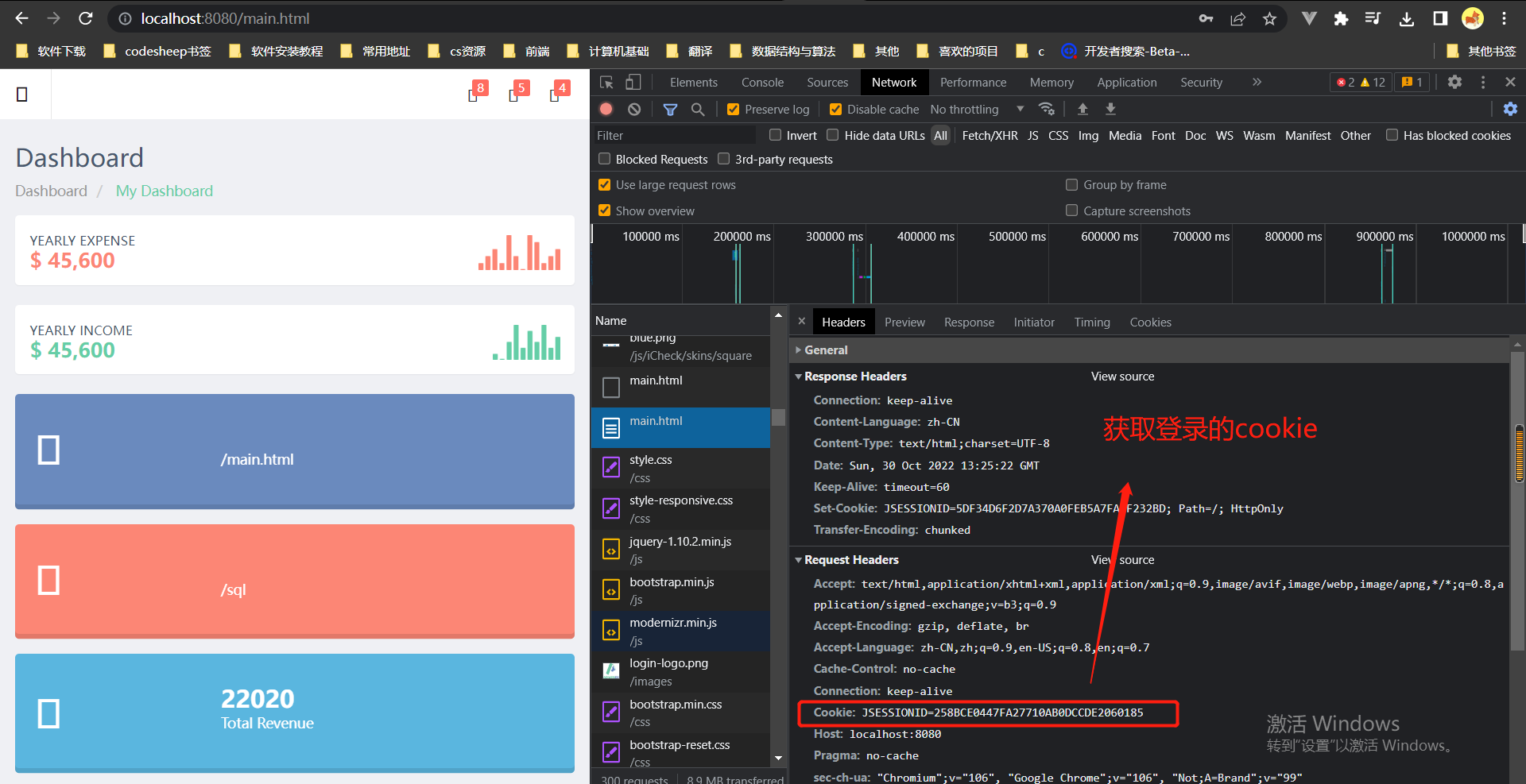
Task: Check Has blocked cookies checkbox
Action: 1392,135
